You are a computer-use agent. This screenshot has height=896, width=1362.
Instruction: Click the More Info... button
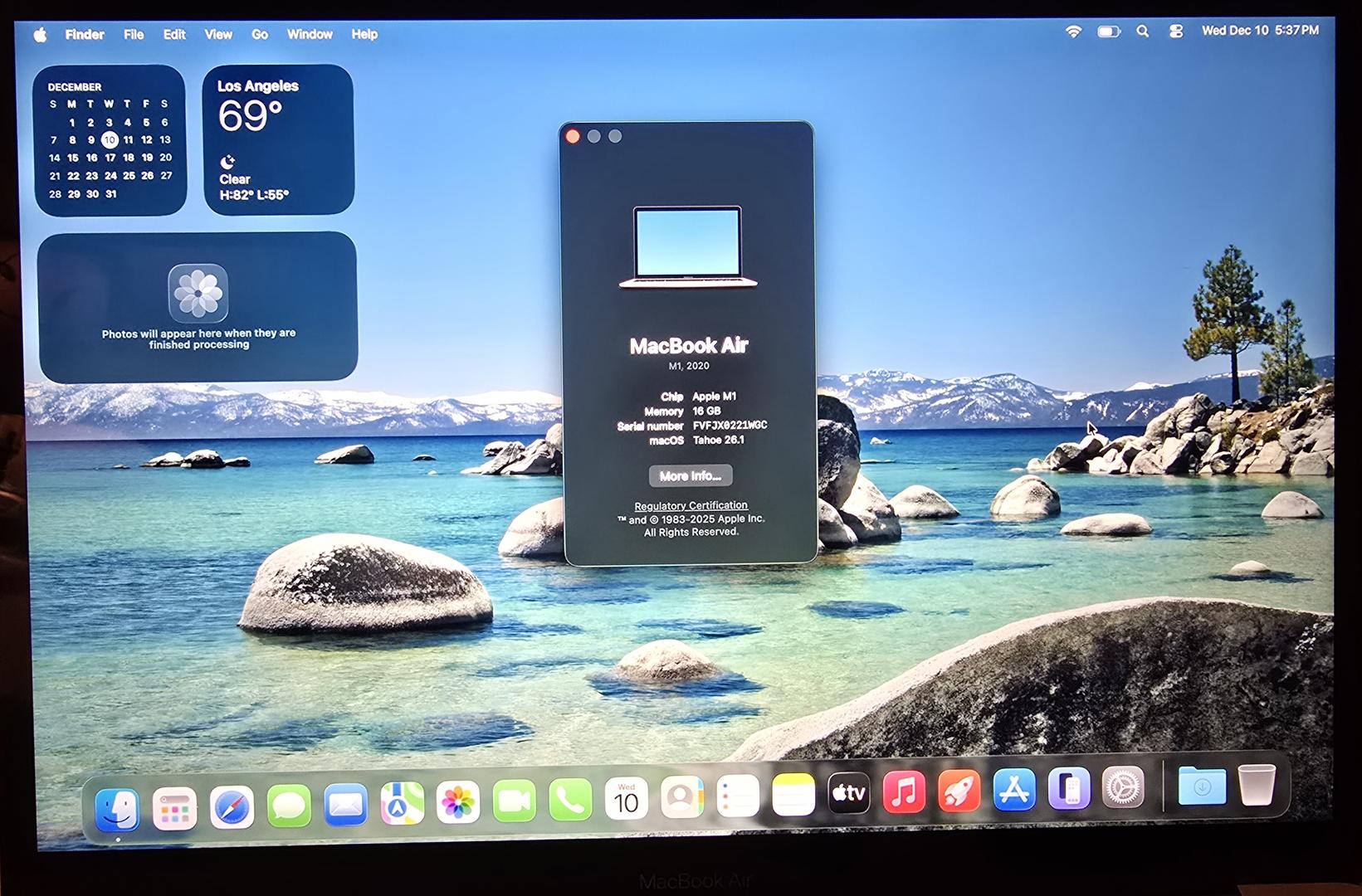coord(690,476)
